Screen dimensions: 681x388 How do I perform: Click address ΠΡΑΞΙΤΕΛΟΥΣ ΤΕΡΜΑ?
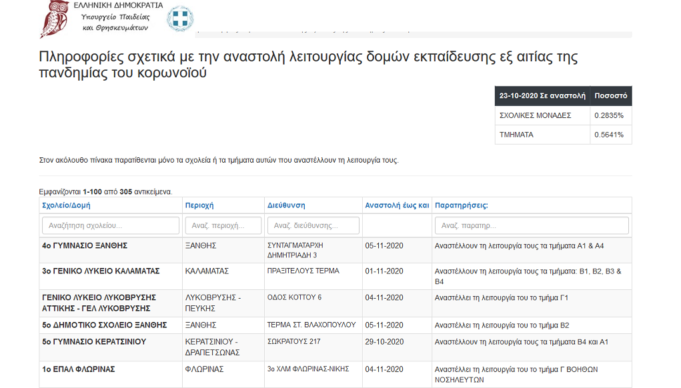(303, 271)
